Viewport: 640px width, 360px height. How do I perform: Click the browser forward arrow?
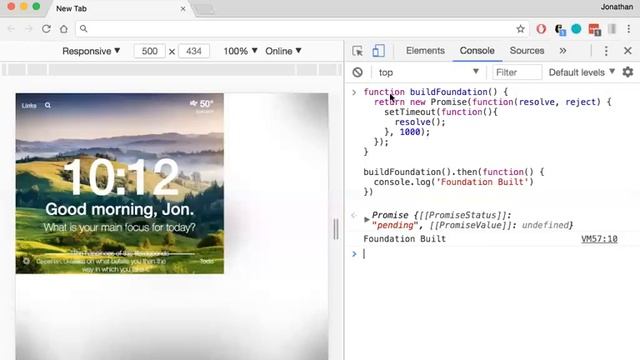pyautogui.click(x=28, y=29)
